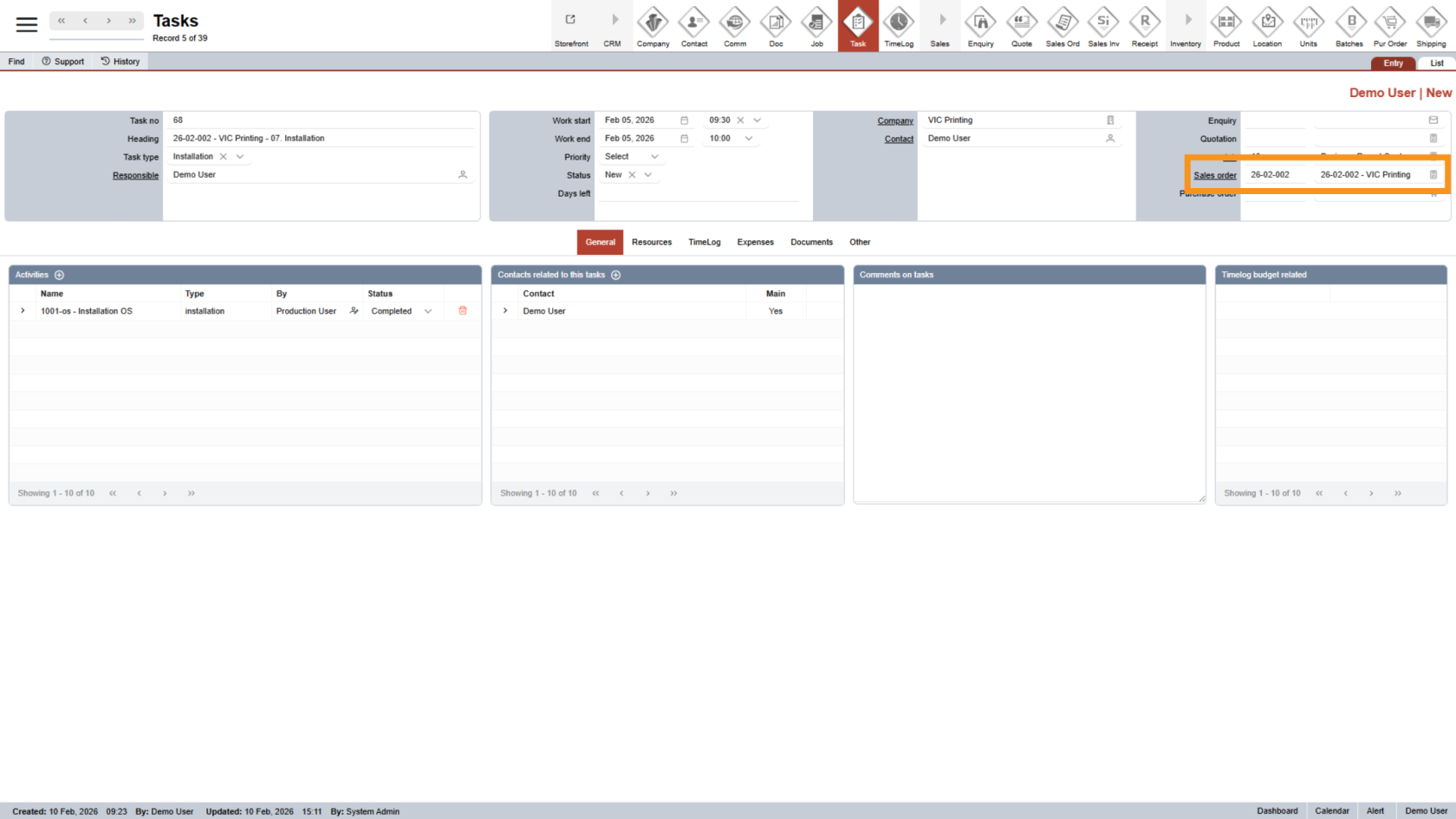Switch to the Resources tab
The image size is (1456, 819).
pyautogui.click(x=651, y=243)
